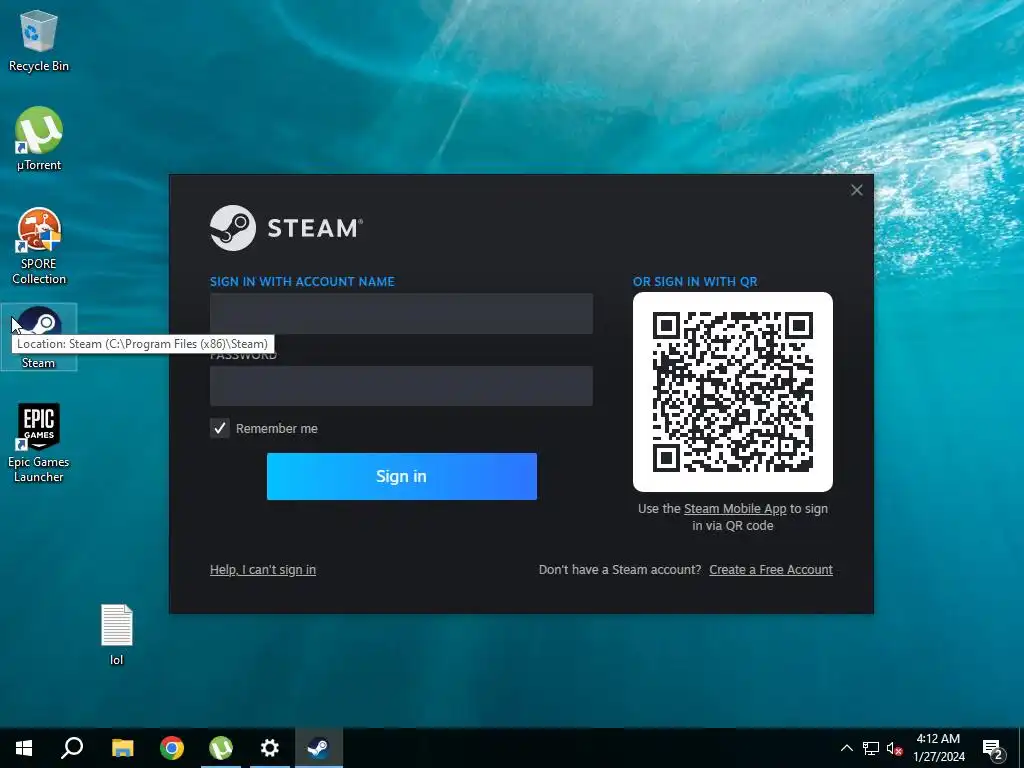This screenshot has width=1024, height=768.
Task: Click the QR code sign-in image
Action: tap(733, 392)
